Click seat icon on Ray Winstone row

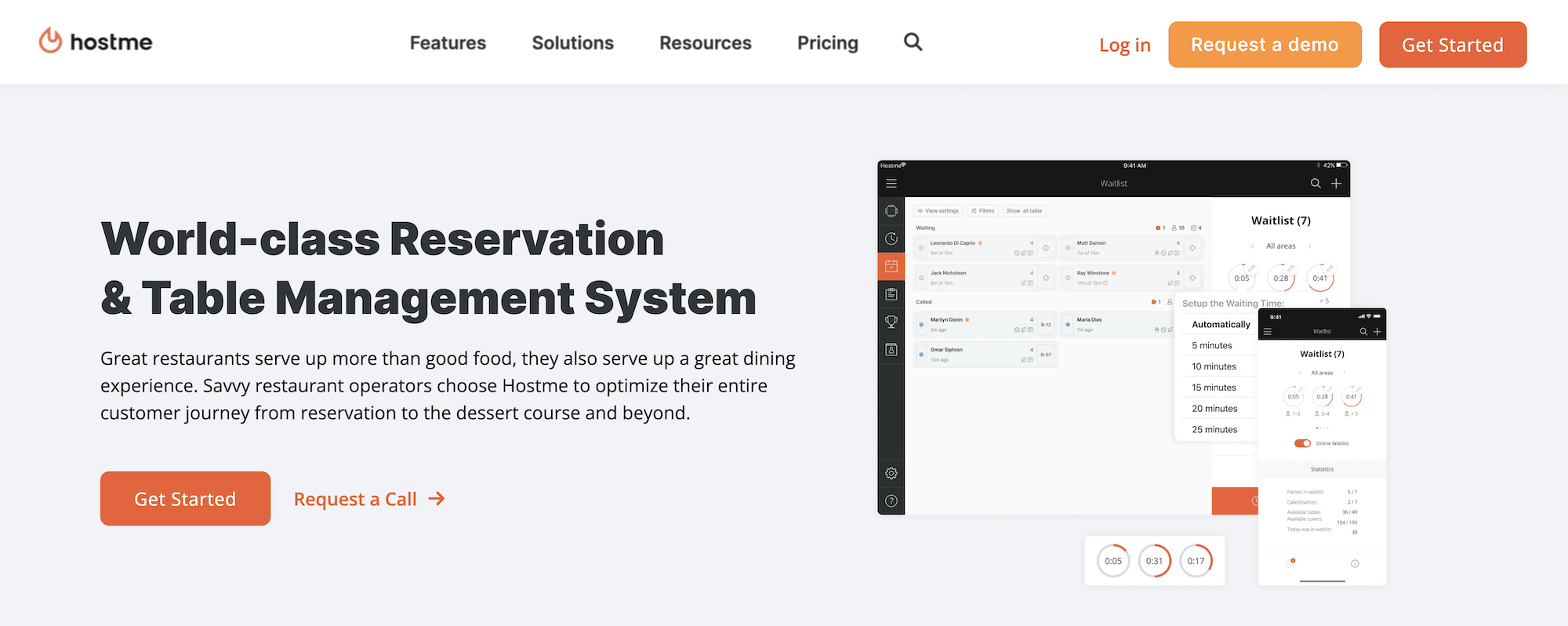1192,278
